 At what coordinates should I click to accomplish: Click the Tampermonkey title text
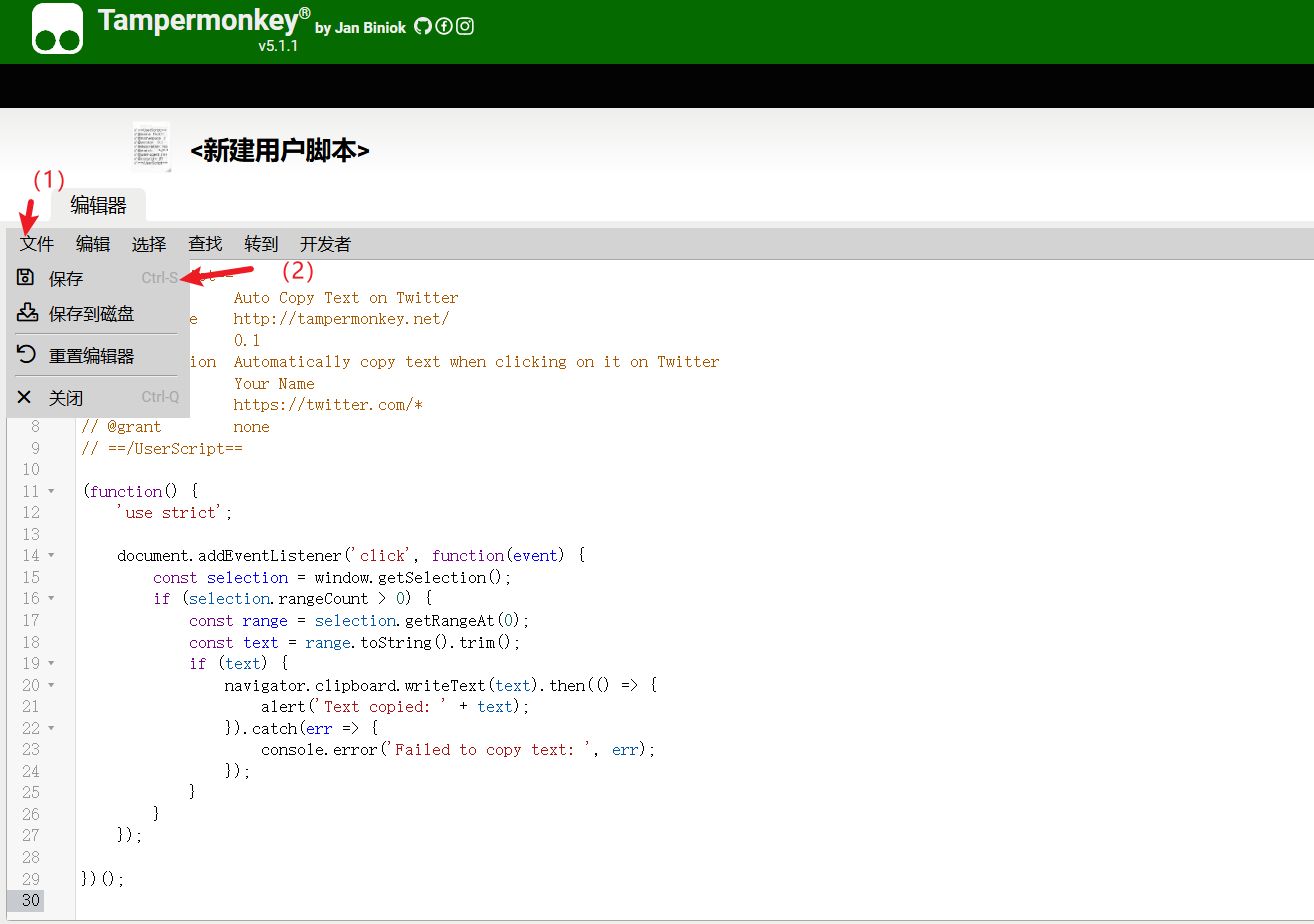(198, 20)
